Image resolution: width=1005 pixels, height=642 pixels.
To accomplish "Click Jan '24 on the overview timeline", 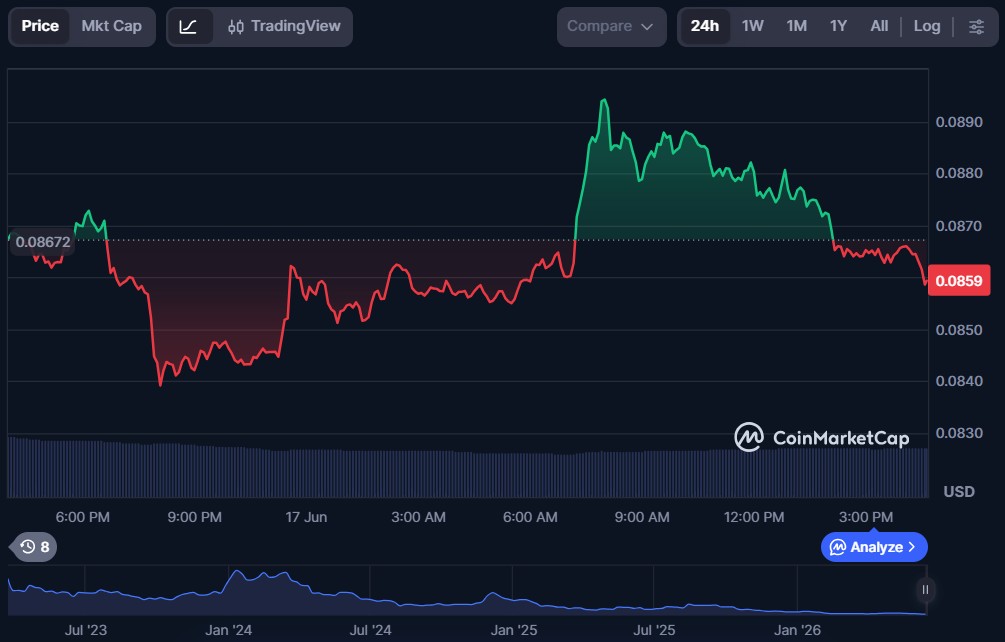I will (228, 630).
